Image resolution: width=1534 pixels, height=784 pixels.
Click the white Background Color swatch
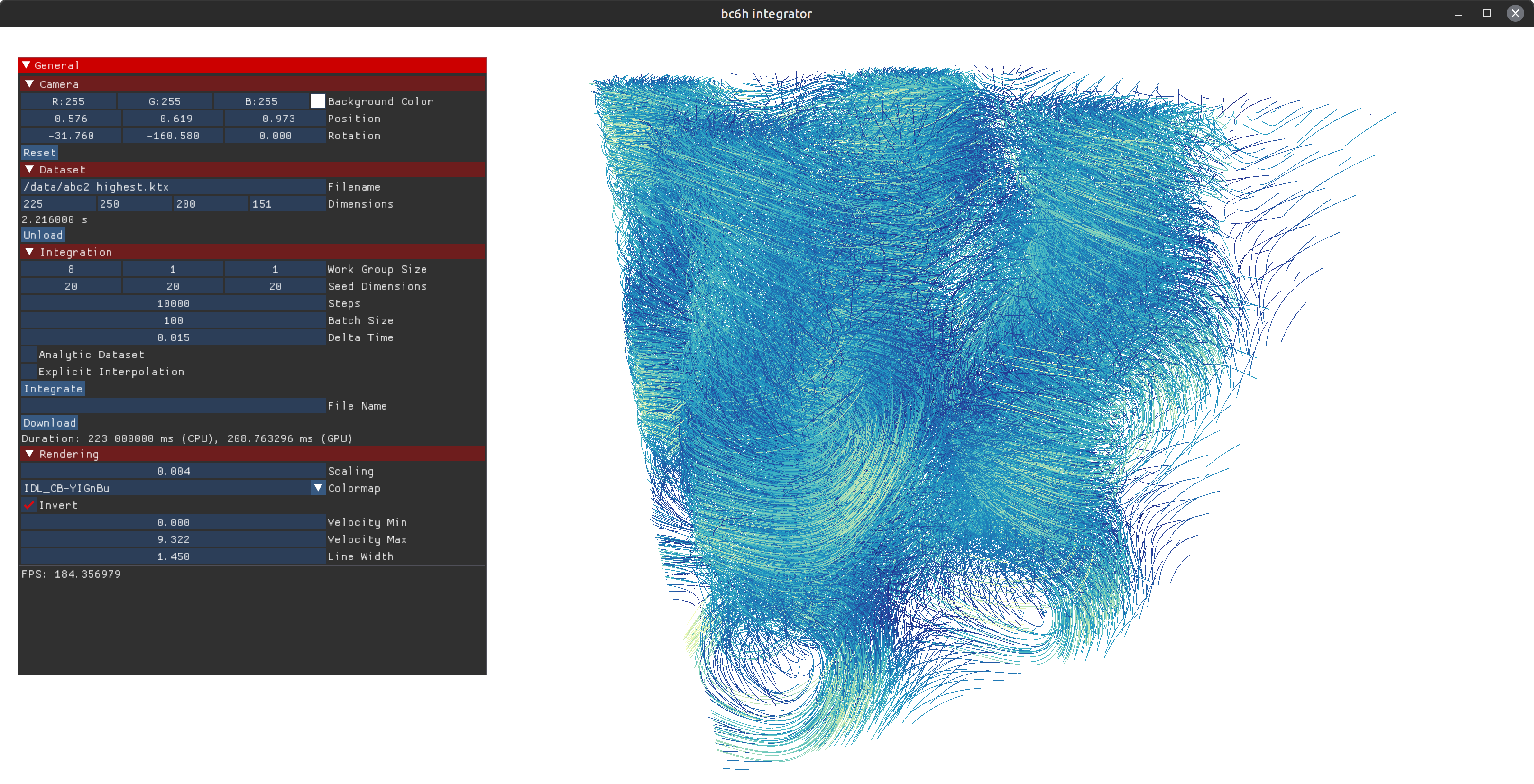coord(318,101)
